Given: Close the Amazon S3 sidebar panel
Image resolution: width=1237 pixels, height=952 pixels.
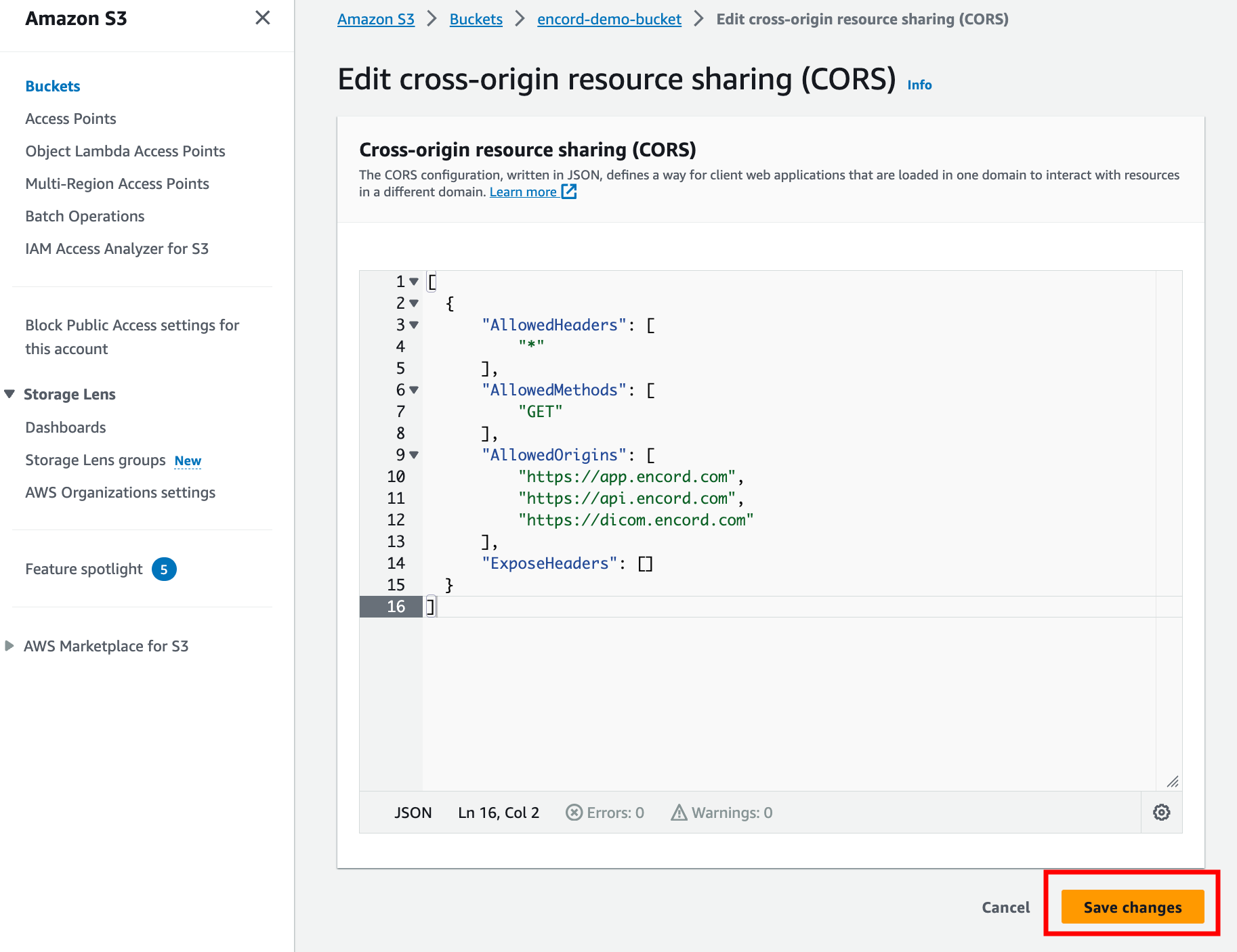Looking at the screenshot, I should click(262, 18).
